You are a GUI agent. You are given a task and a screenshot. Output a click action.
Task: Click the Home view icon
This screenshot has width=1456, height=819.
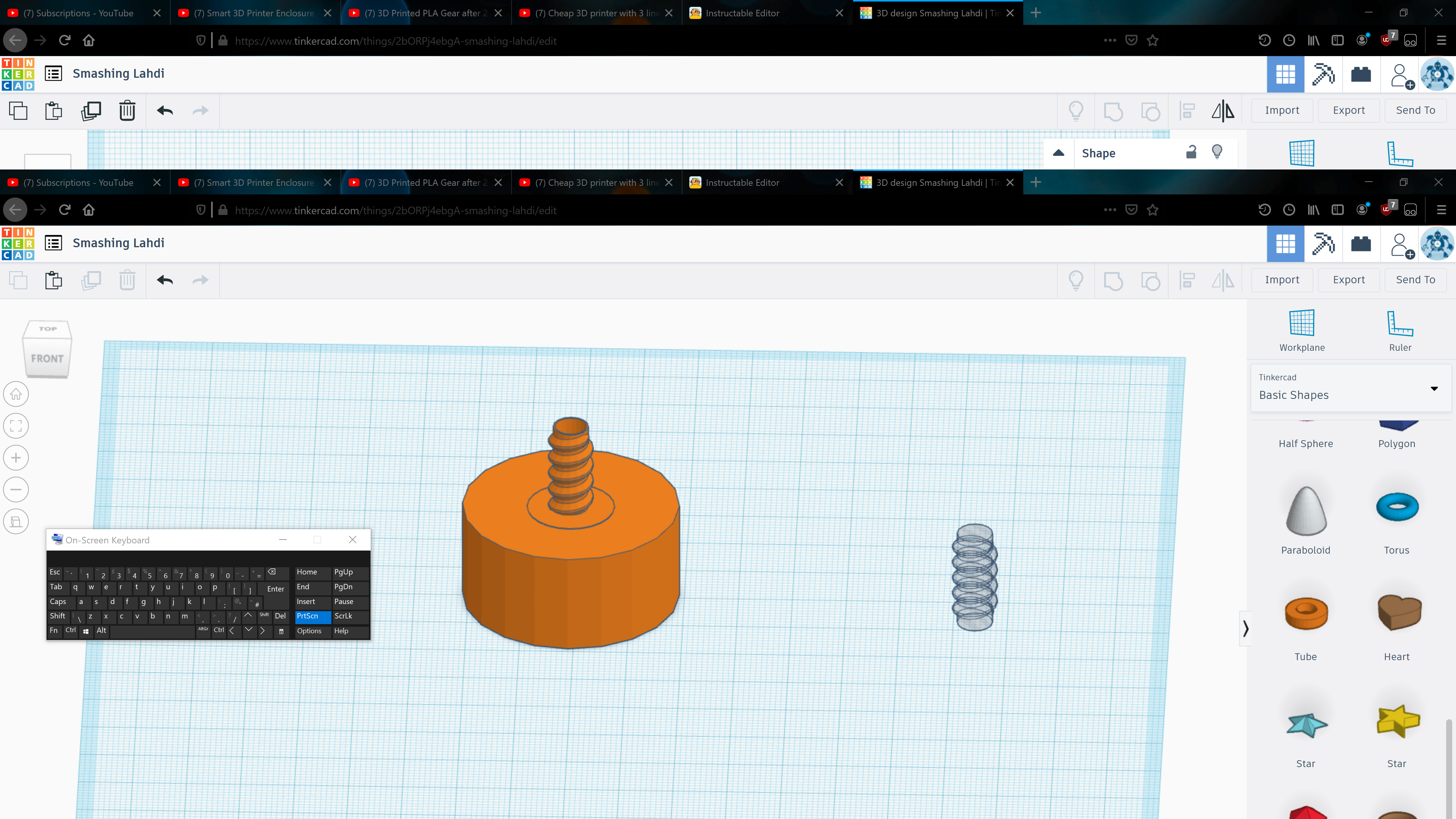pyautogui.click(x=16, y=394)
